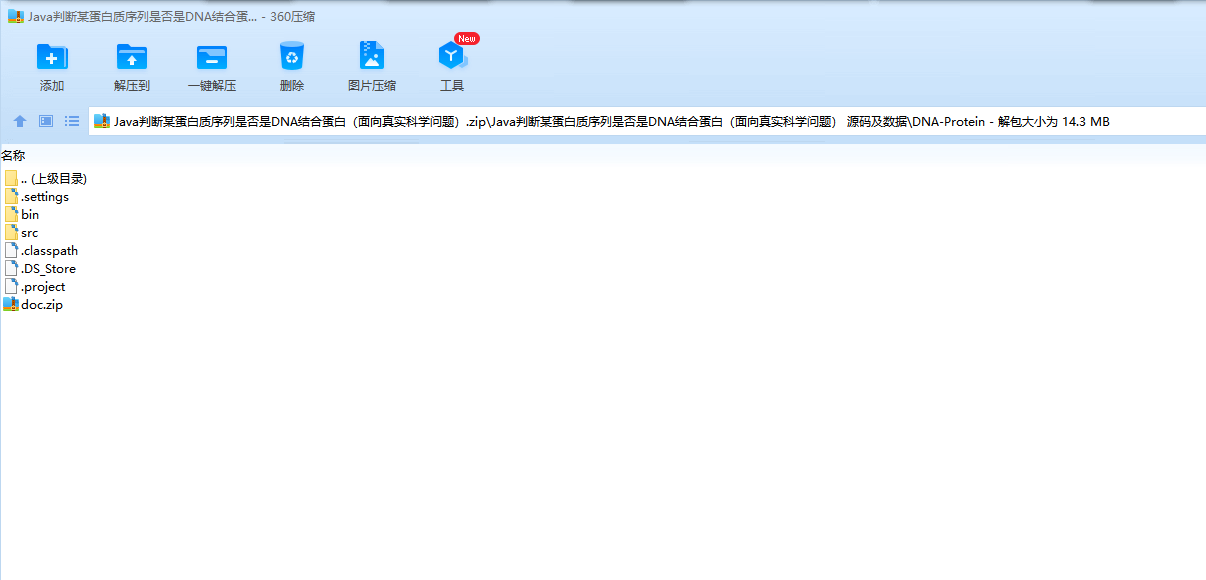This screenshot has height=580, width=1206.
Task: Select the "bin" folder name
Action: 30,214
